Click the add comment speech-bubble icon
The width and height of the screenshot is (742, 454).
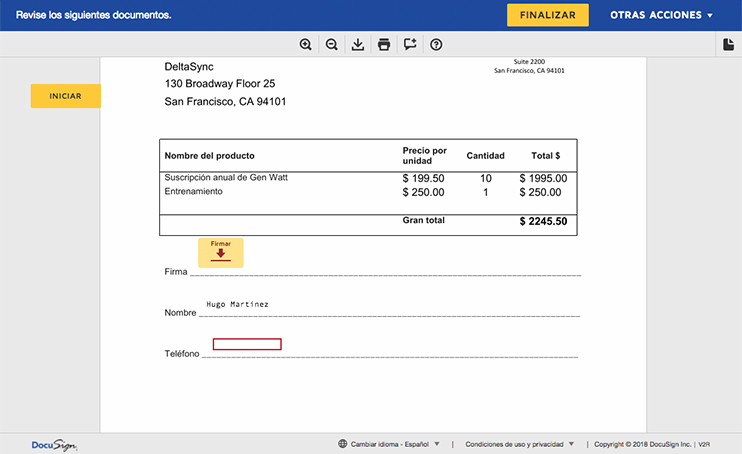[410, 45]
